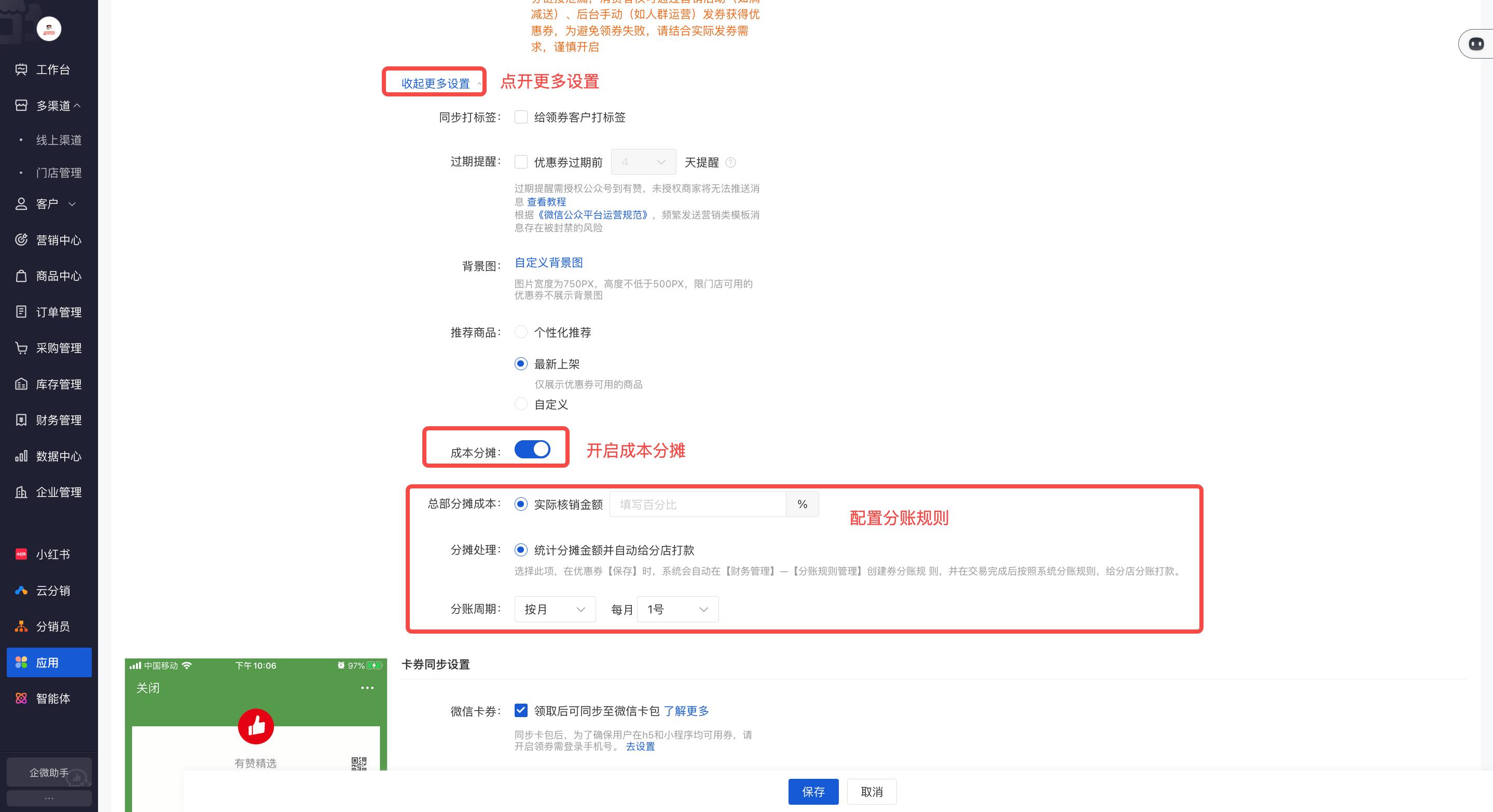The height and width of the screenshot is (812, 1493).
Task: Click the help question mark beside 天提醒
Action: click(x=730, y=162)
